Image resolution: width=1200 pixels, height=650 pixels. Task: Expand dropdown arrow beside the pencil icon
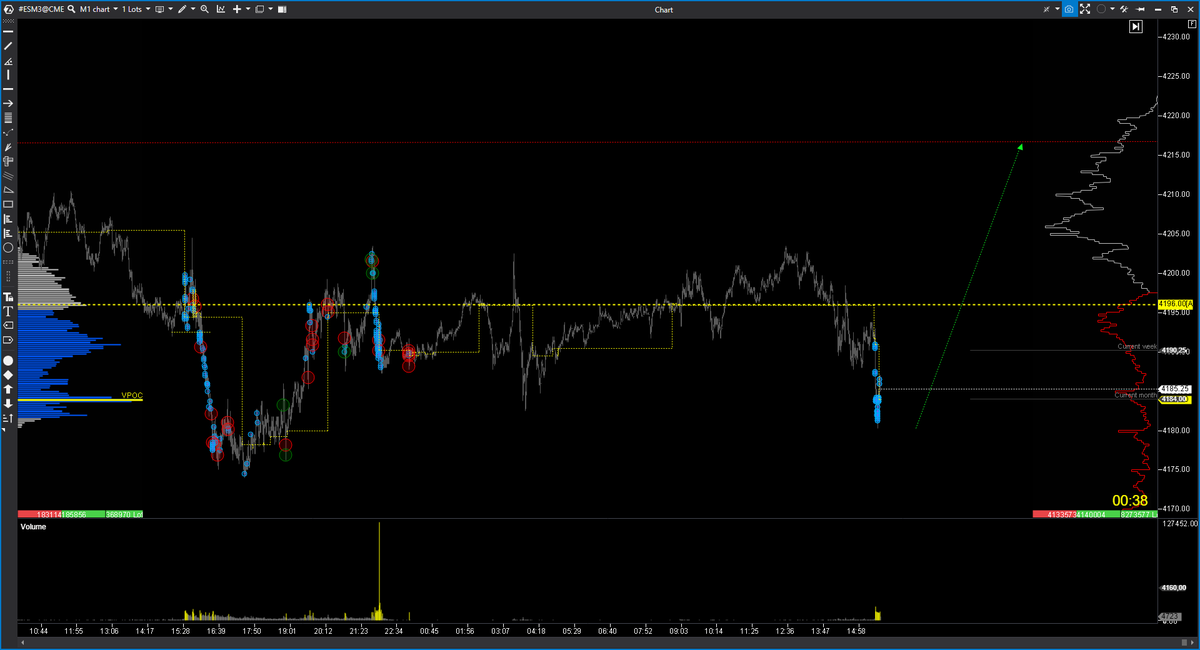pos(193,9)
